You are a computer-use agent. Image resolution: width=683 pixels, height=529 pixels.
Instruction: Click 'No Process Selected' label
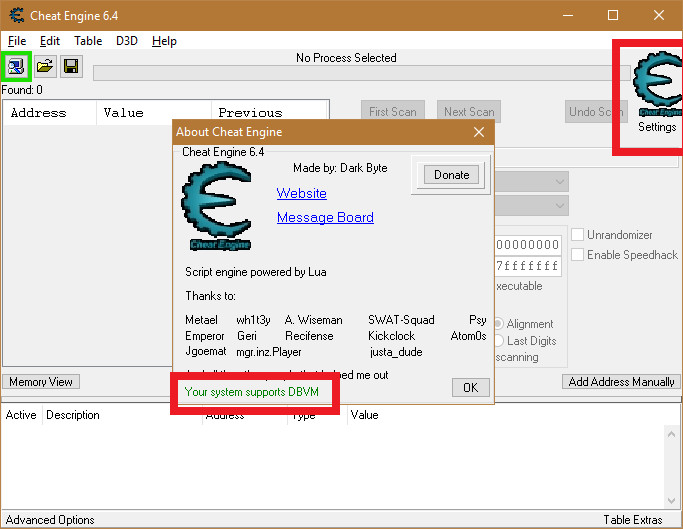pyautogui.click(x=346, y=58)
